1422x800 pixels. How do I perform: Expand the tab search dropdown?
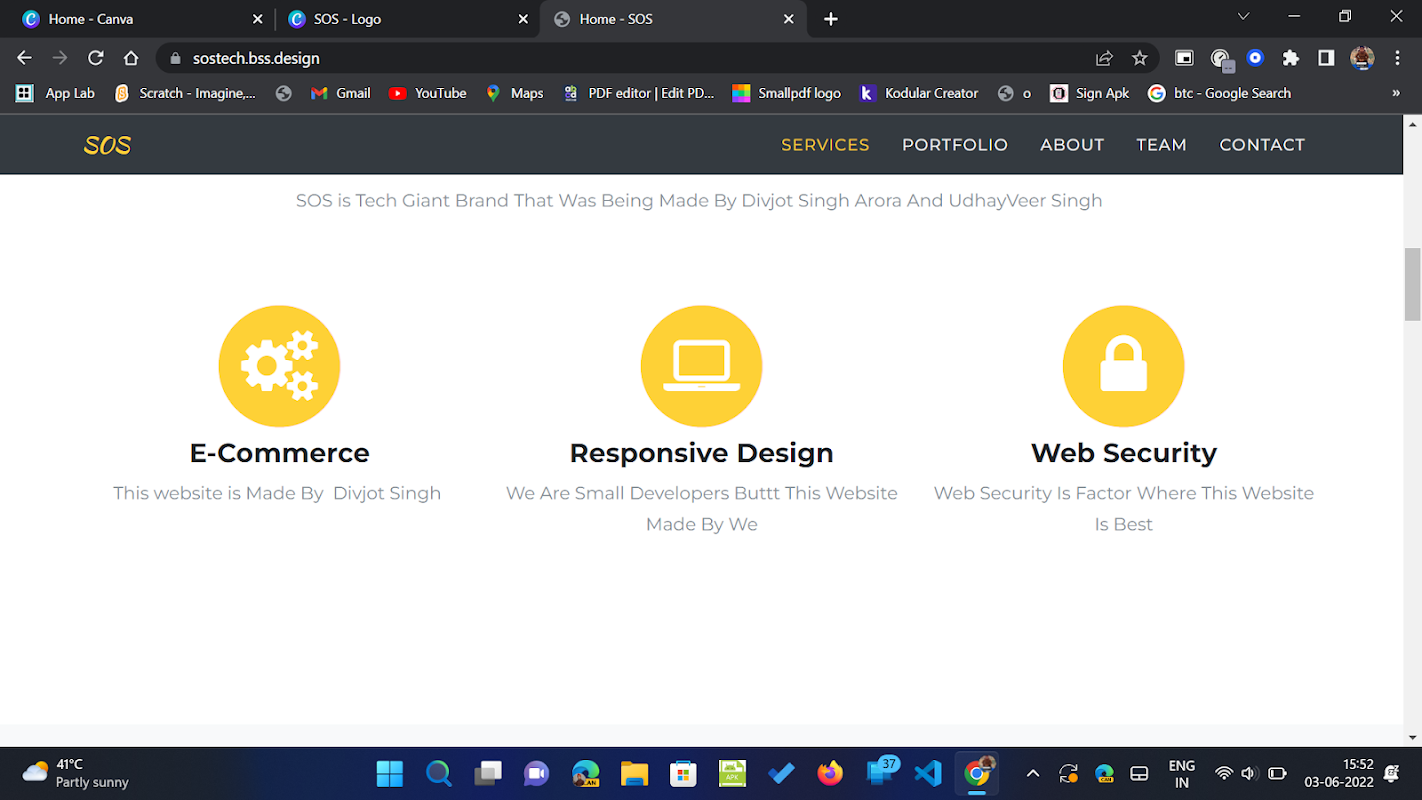(x=1244, y=17)
